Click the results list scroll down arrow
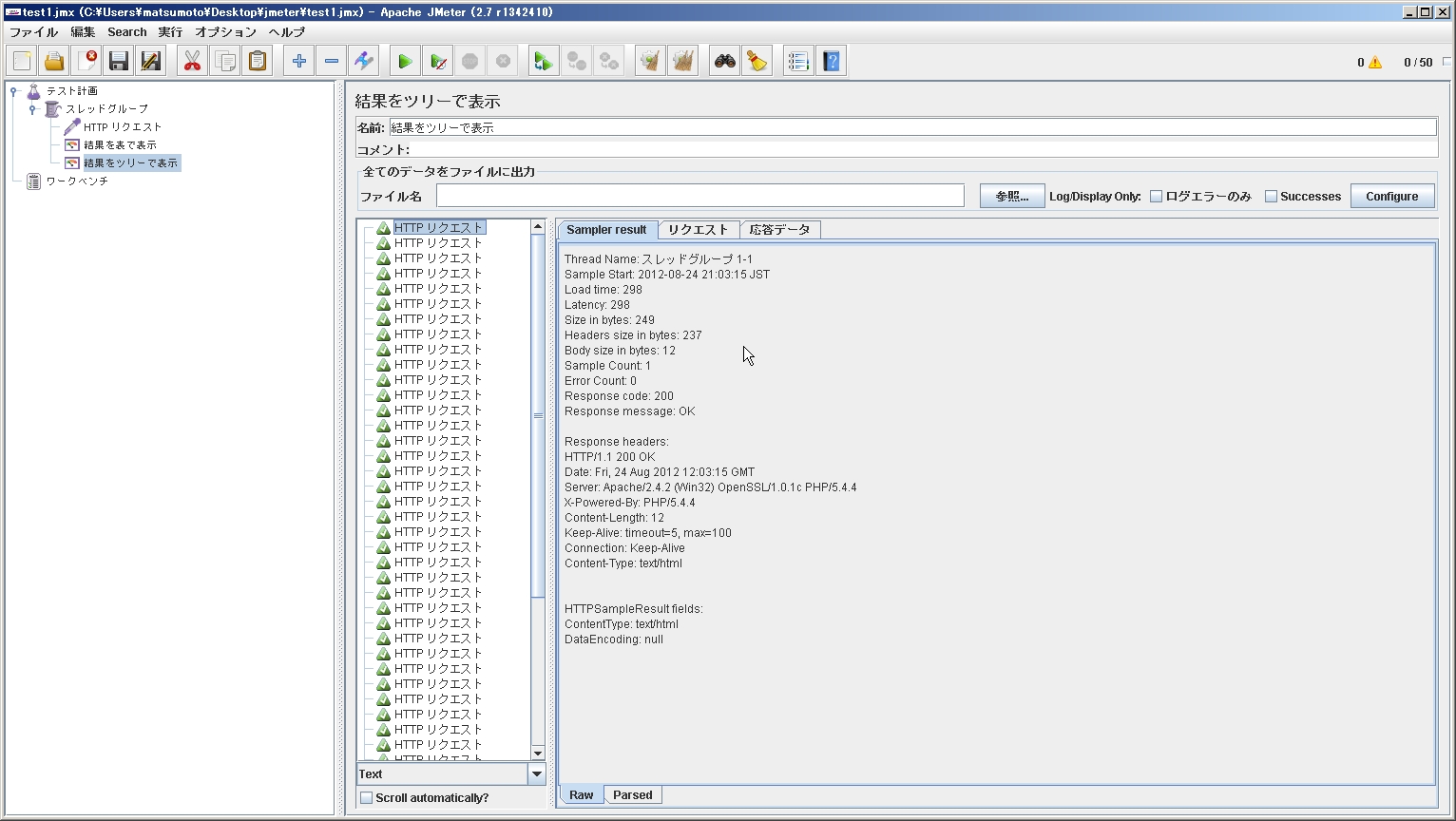The image size is (1456, 821). point(538,754)
